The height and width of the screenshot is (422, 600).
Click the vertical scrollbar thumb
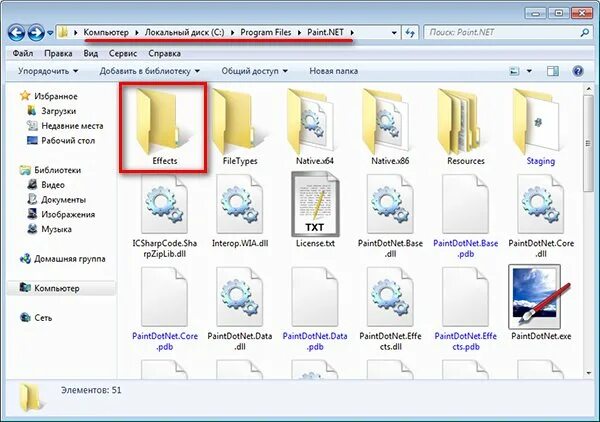tap(589, 144)
